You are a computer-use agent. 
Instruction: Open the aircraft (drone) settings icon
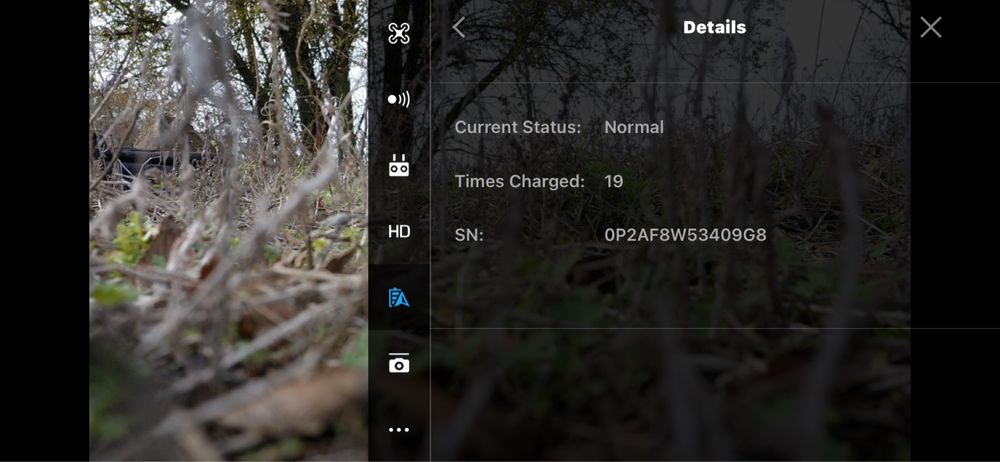coord(399,33)
